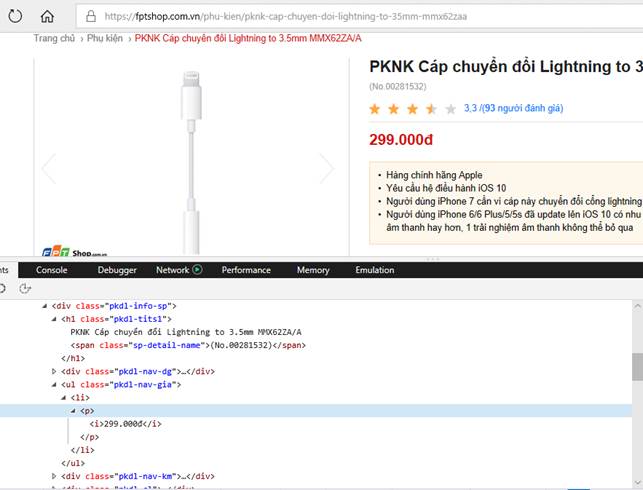Go to browser home page icon
The image size is (643, 490).
(x=47, y=16)
